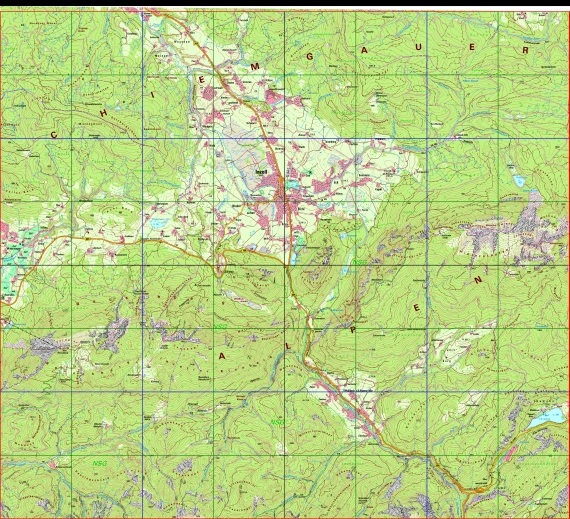Click the A following G in CHIEMGAUER
The height and width of the screenshot is (519, 570).
364,51
